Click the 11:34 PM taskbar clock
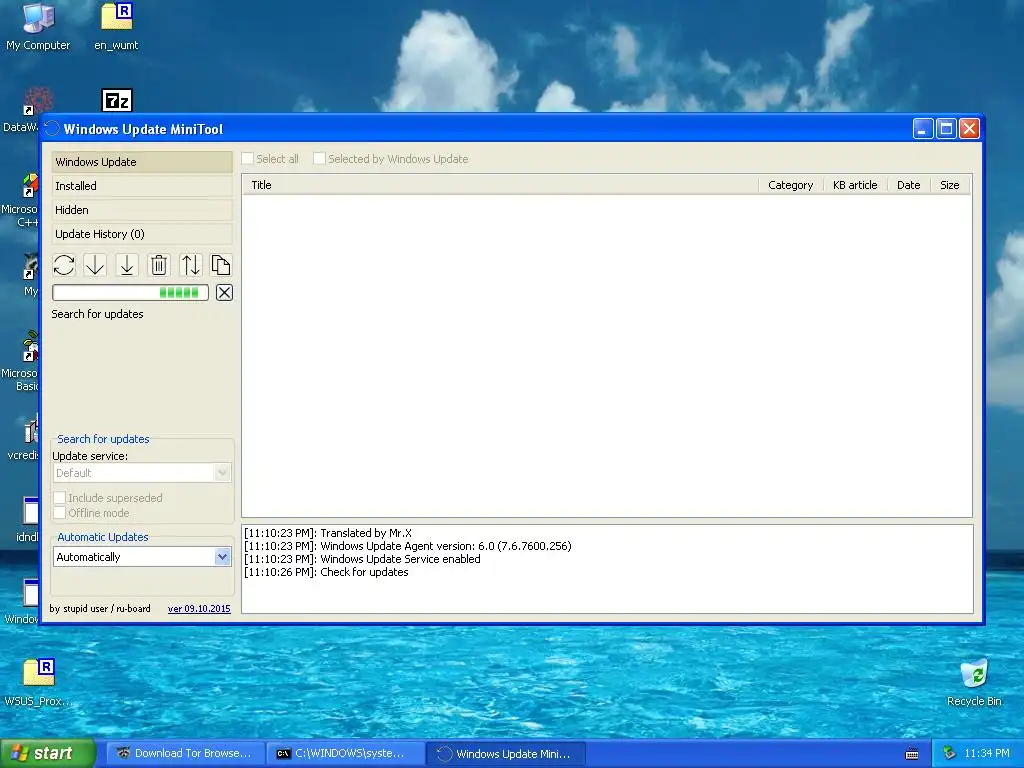1024x768 pixels. pos(987,754)
